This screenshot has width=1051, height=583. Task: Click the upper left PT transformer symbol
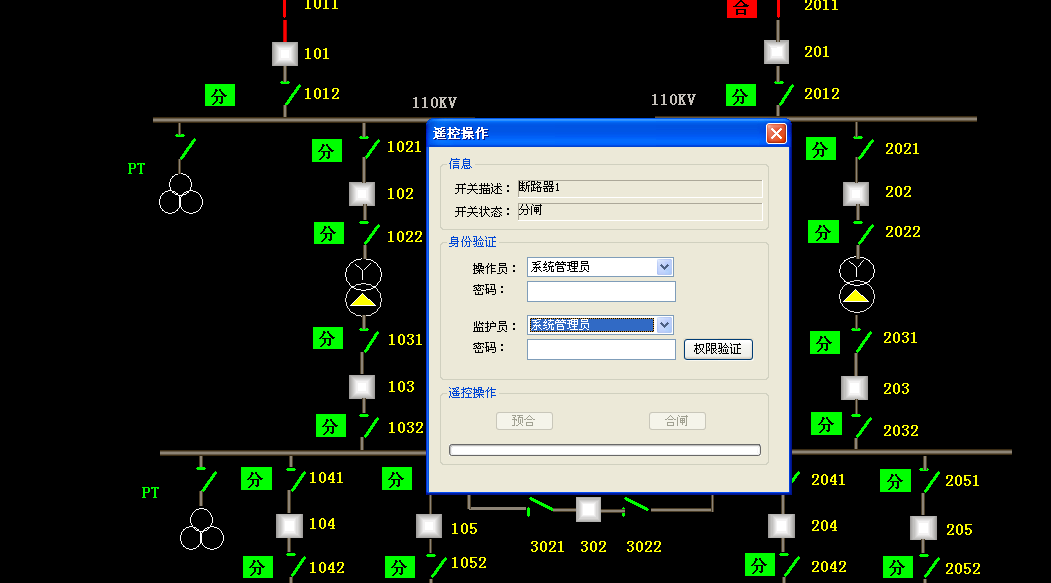[x=181, y=194]
